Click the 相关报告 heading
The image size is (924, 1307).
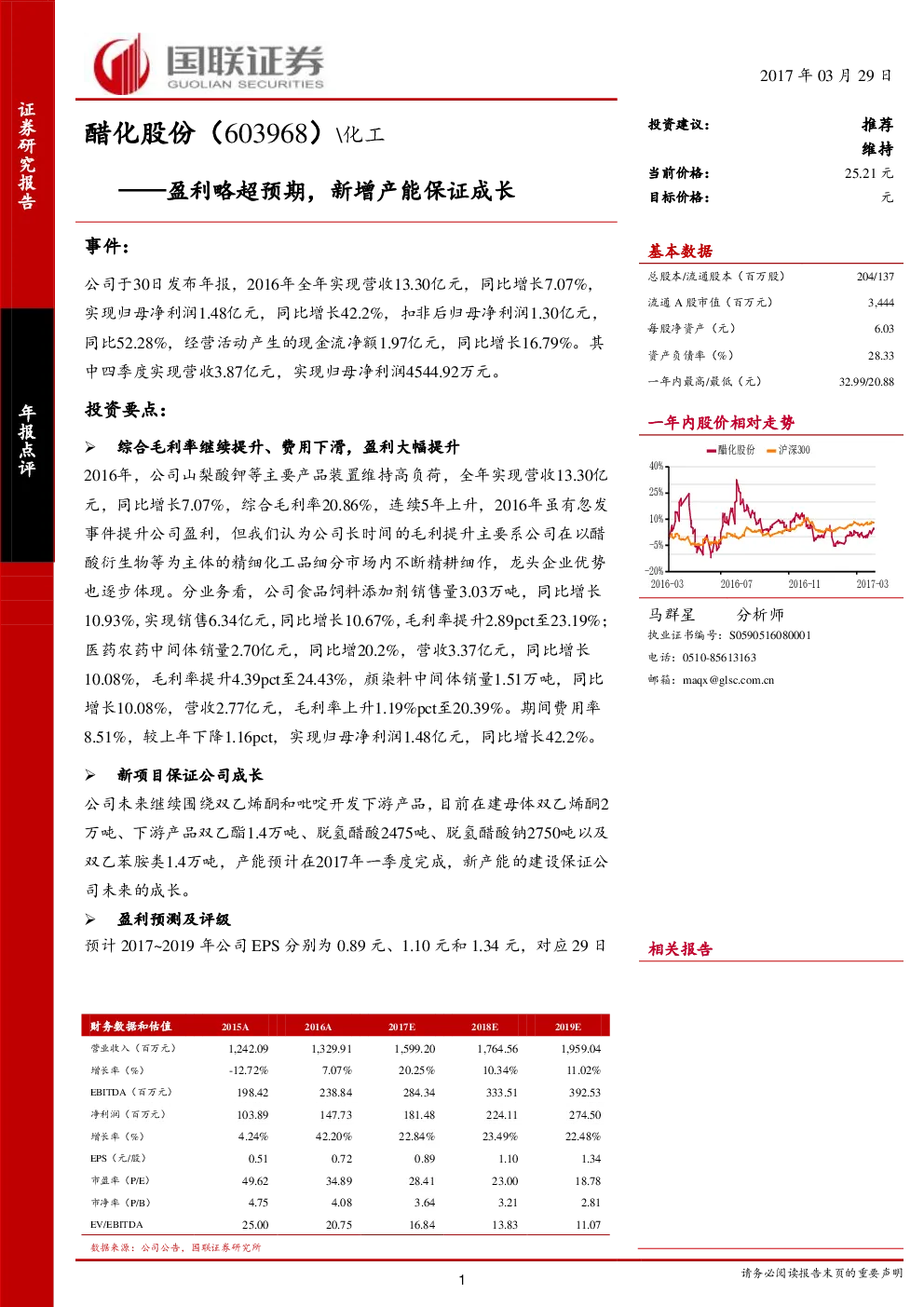(x=680, y=948)
